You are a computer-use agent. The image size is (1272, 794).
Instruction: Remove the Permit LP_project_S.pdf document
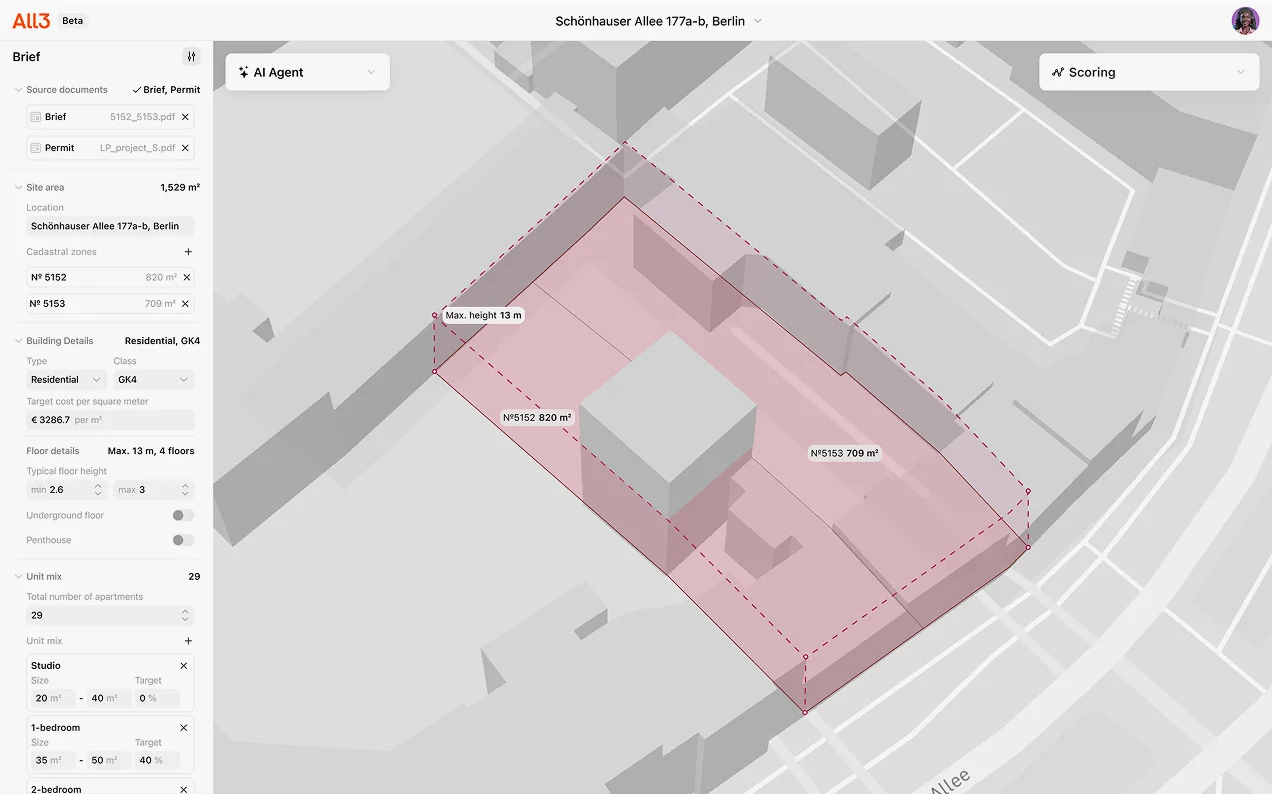click(x=185, y=148)
